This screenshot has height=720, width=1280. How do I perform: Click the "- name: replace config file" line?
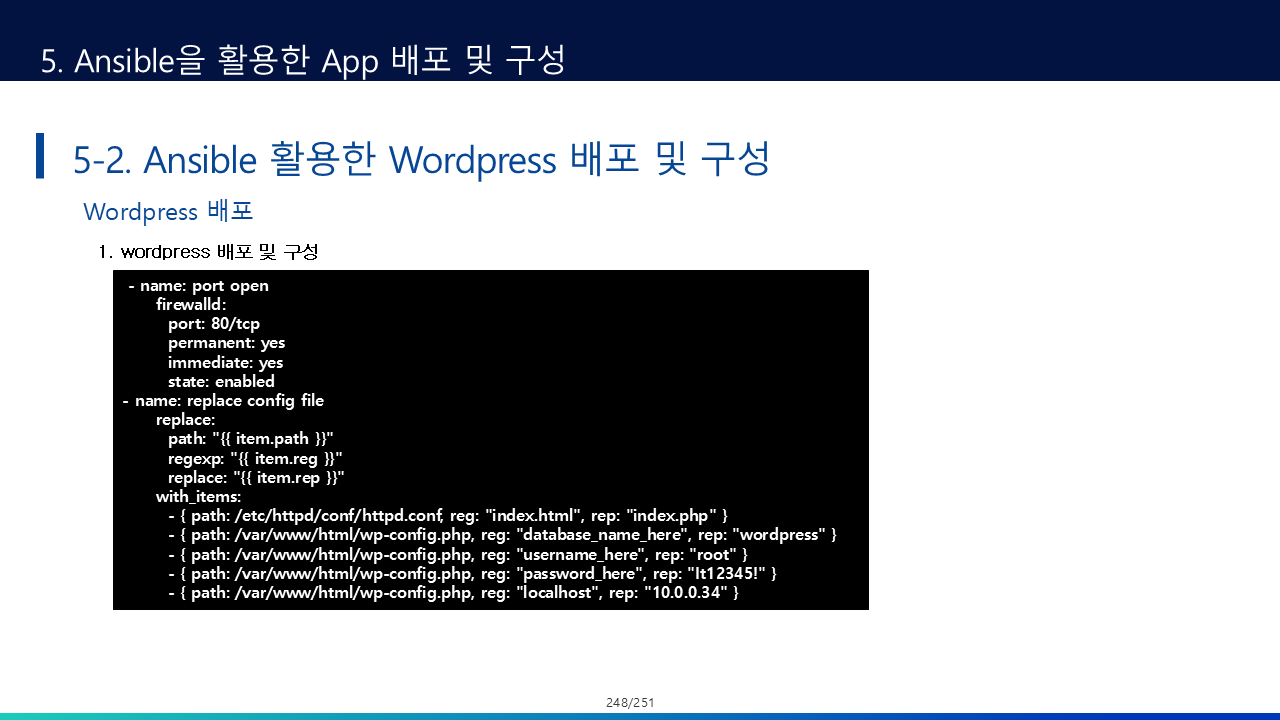pos(223,401)
